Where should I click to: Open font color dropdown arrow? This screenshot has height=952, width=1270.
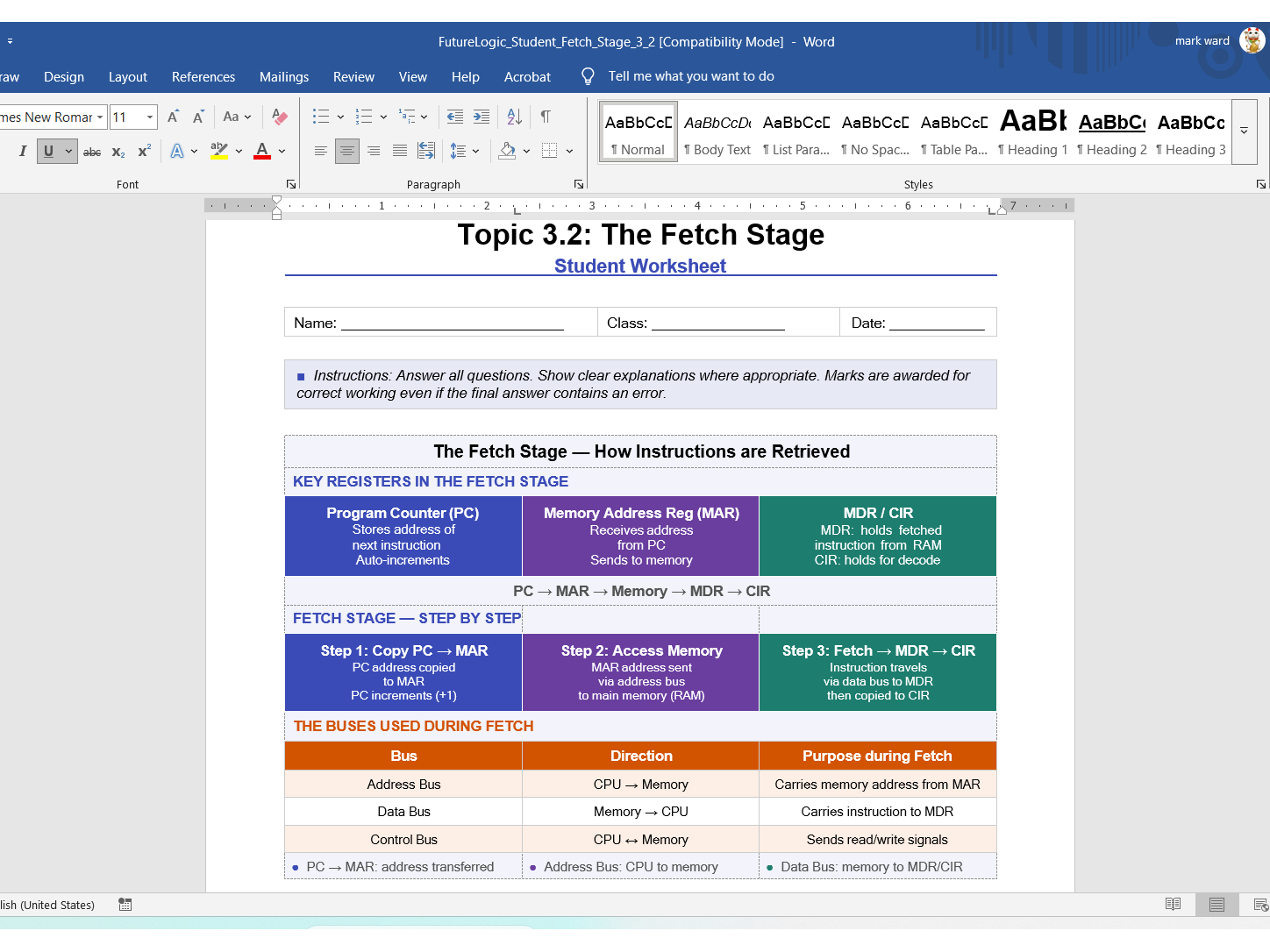(x=282, y=151)
